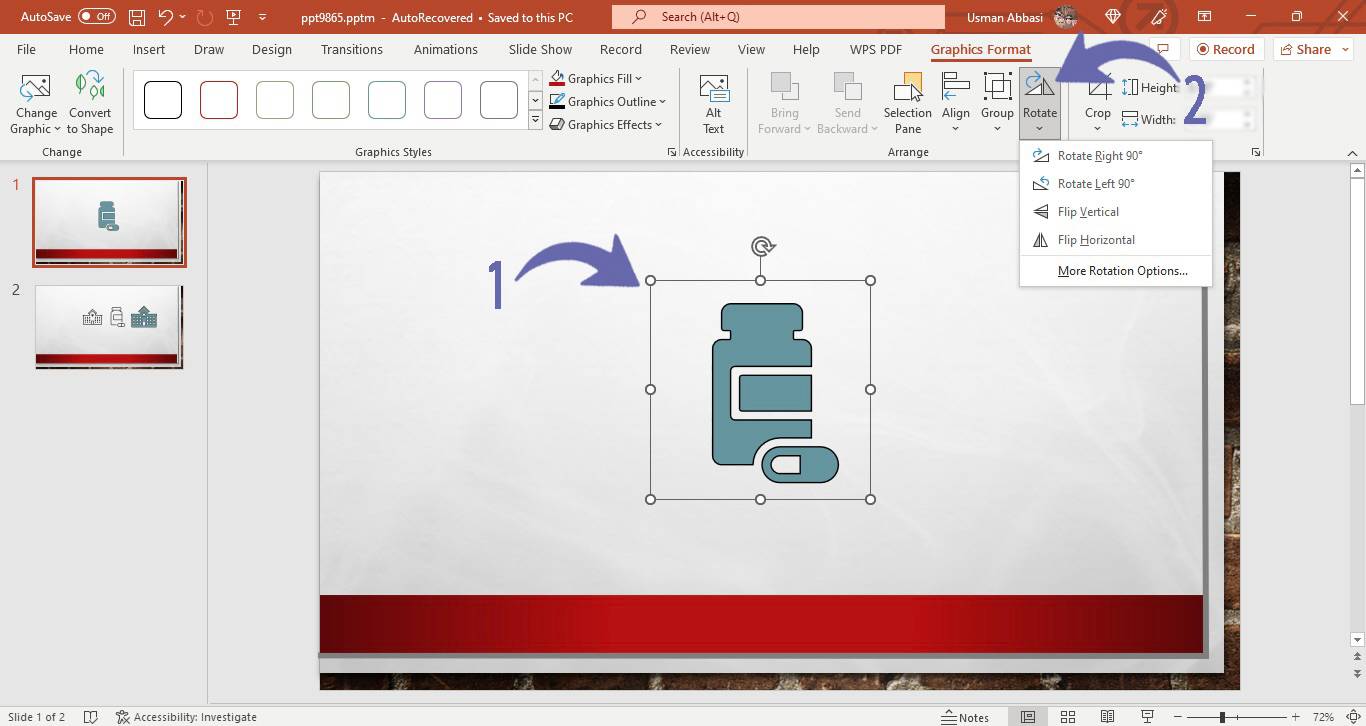Open the Comments icon
The image size is (1366, 726).
[1162, 49]
